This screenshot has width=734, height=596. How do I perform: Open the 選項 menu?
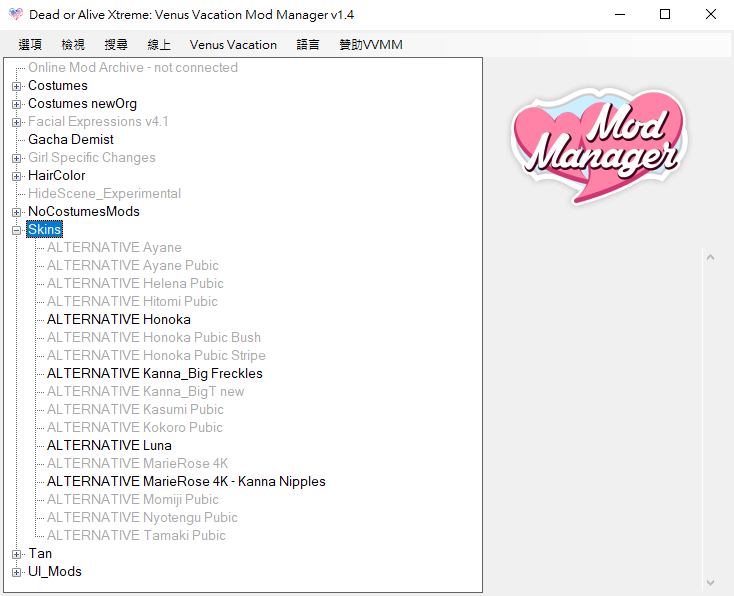(30, 45)
